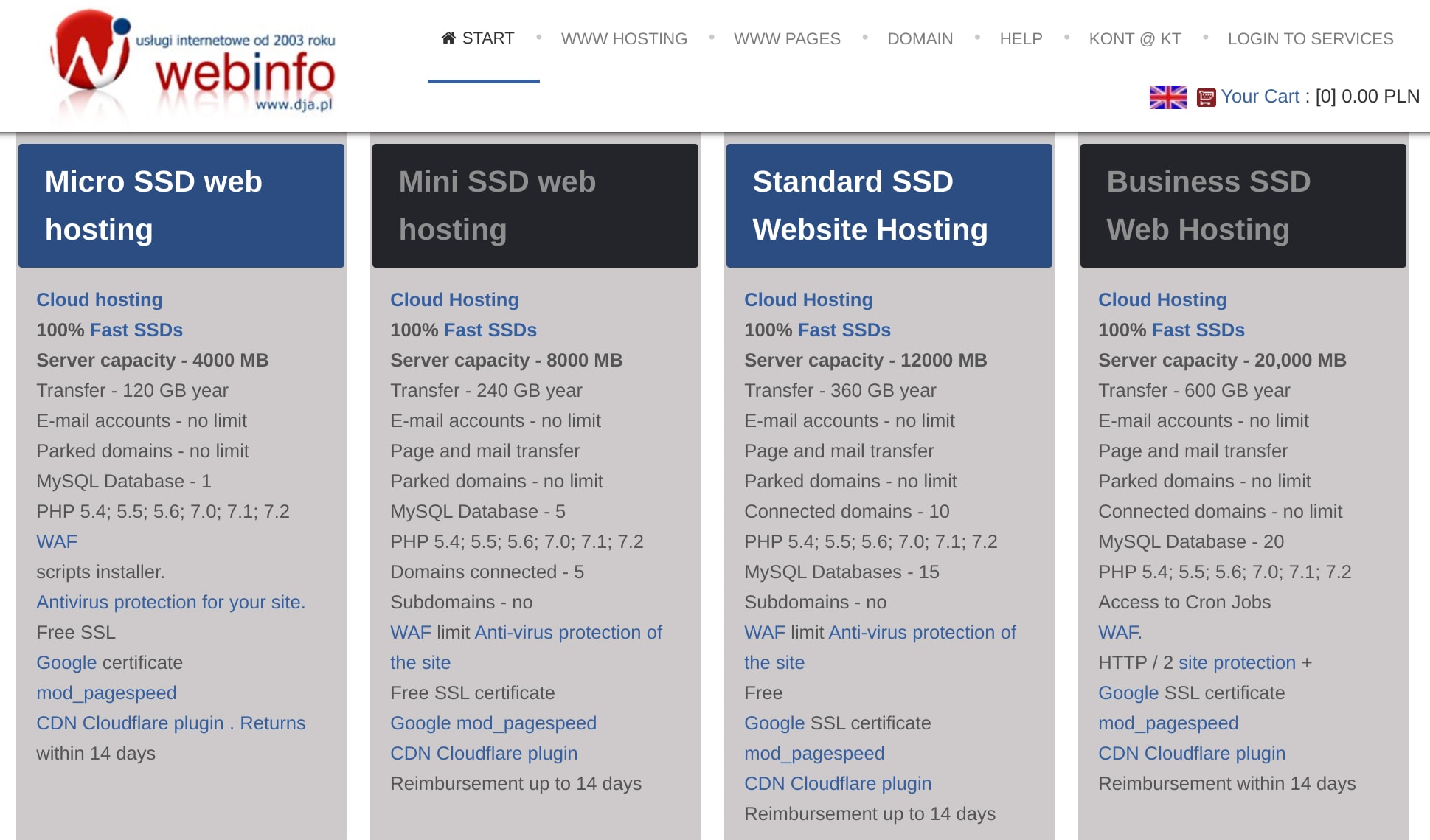Click 'Transfer - 120 GB year' text
The height and width of the screenshot is (840, 1430).
133,390
